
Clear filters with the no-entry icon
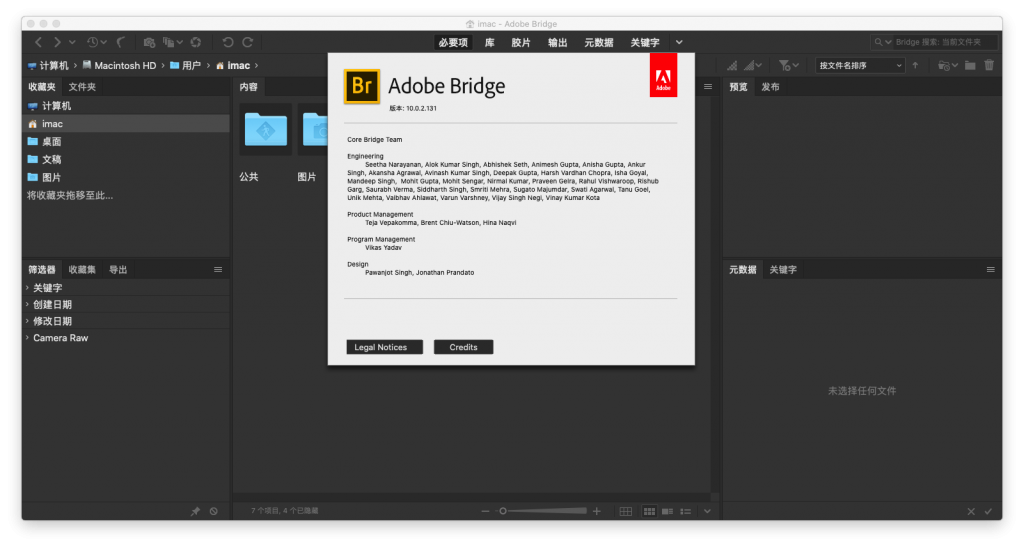[x=214, y=511]
